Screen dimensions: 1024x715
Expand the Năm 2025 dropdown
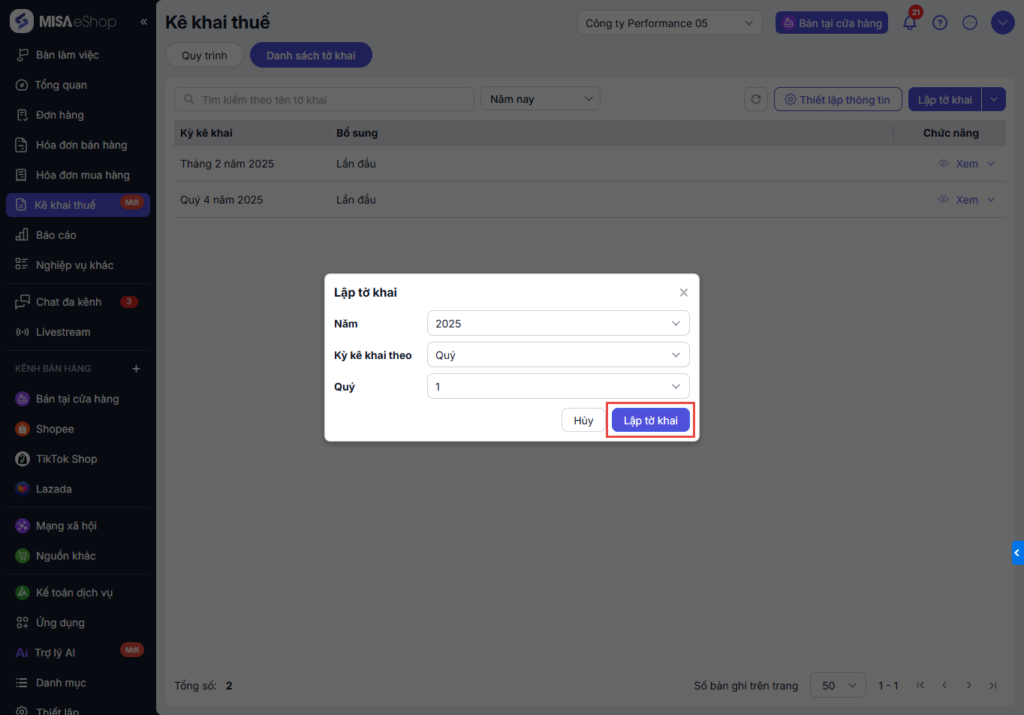click(557, 324)
